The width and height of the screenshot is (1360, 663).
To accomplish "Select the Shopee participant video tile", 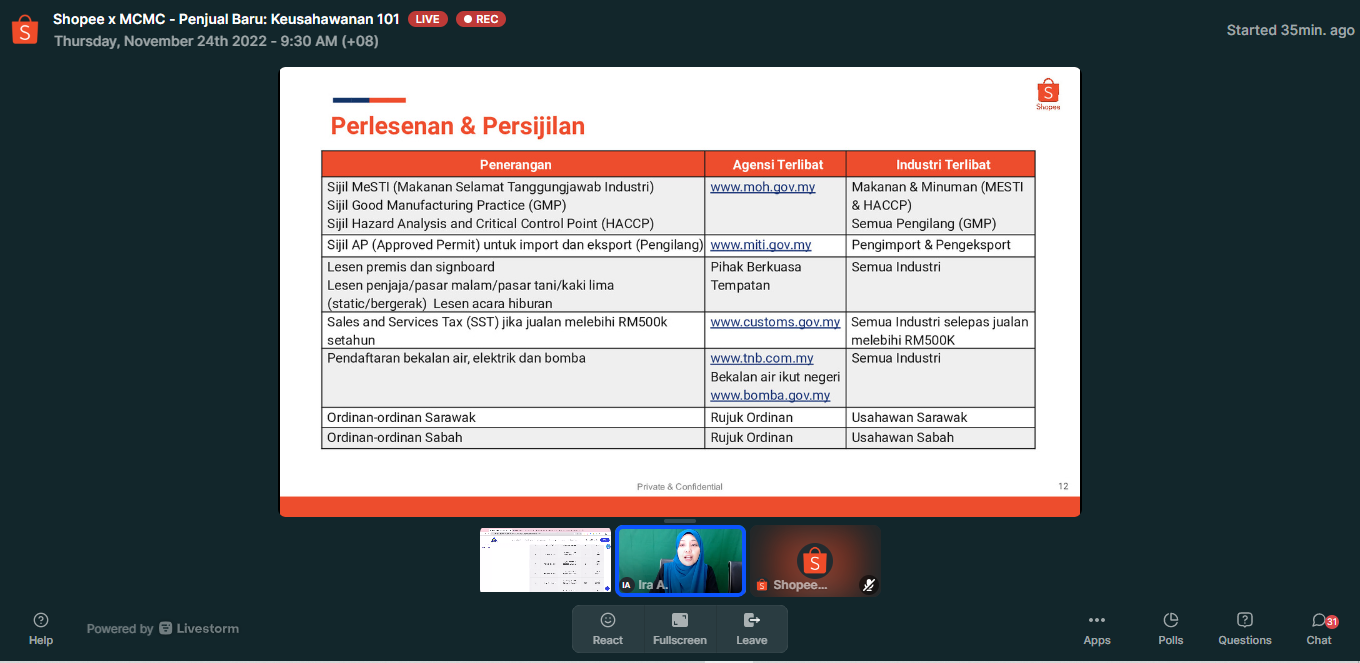I will 816,560.
